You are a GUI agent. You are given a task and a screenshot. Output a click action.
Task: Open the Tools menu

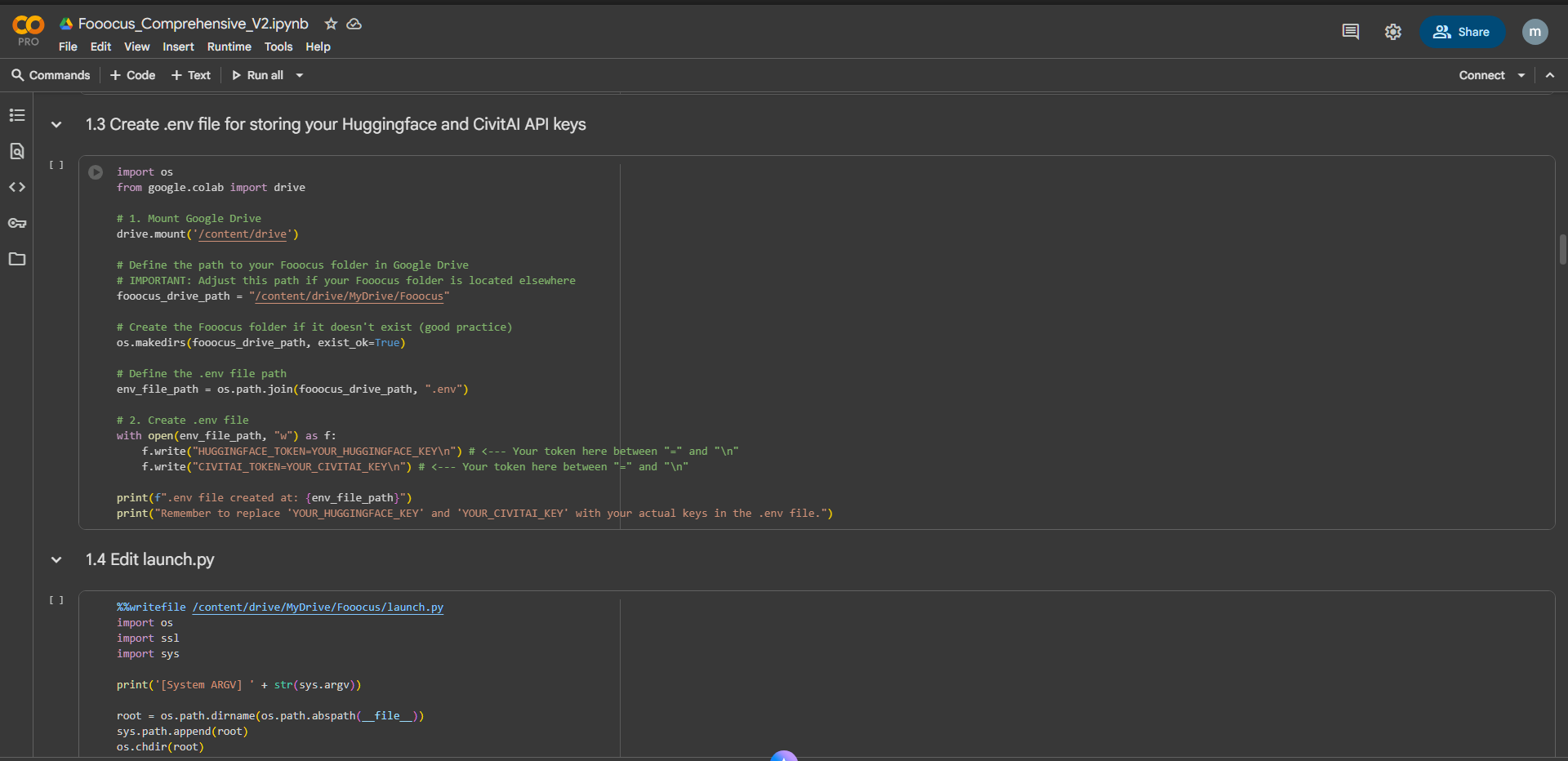[278, 47]
